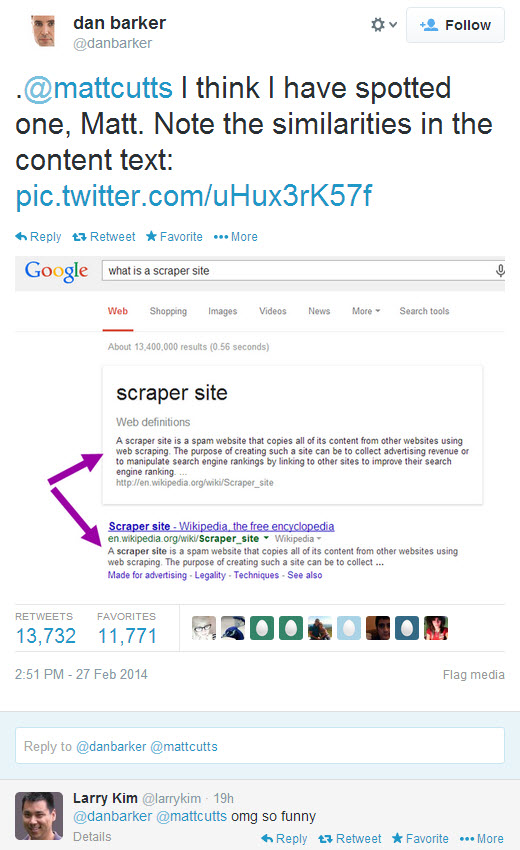Viewport: 520px width, 850px height.
Task: Click the Follow button
Action: point(455,25)
